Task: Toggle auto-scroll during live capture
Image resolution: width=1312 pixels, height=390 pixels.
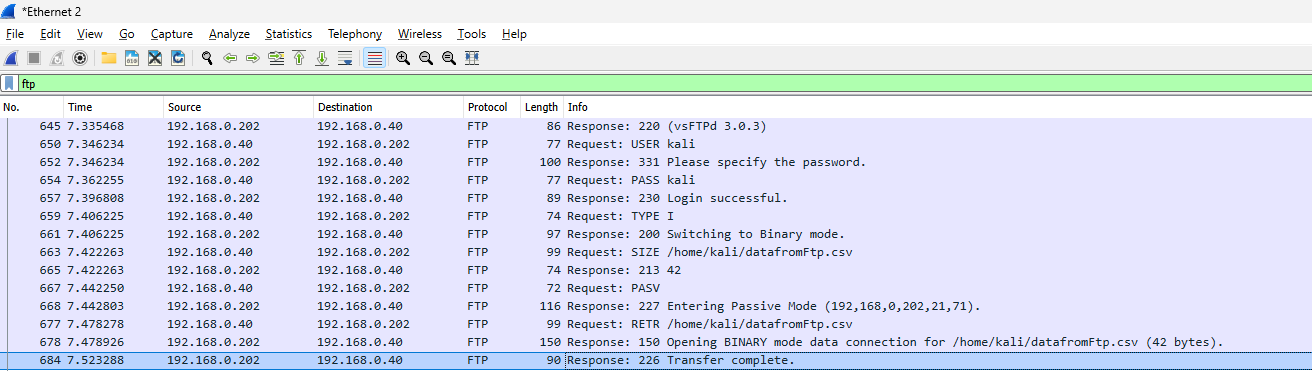Action: tap(345, 58)
